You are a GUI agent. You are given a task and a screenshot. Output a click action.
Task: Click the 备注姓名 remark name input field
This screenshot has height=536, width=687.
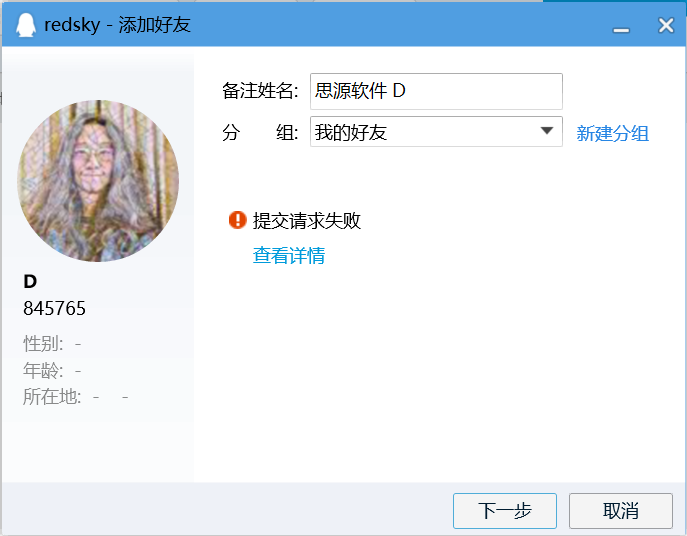tap(436, 91)
